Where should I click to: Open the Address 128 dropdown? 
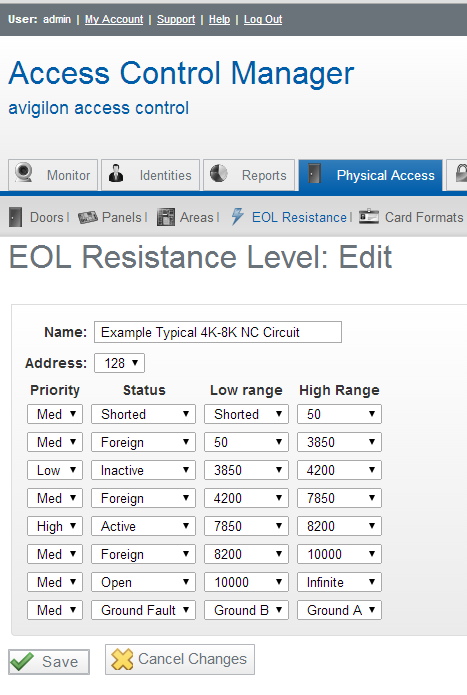[120, 363]
